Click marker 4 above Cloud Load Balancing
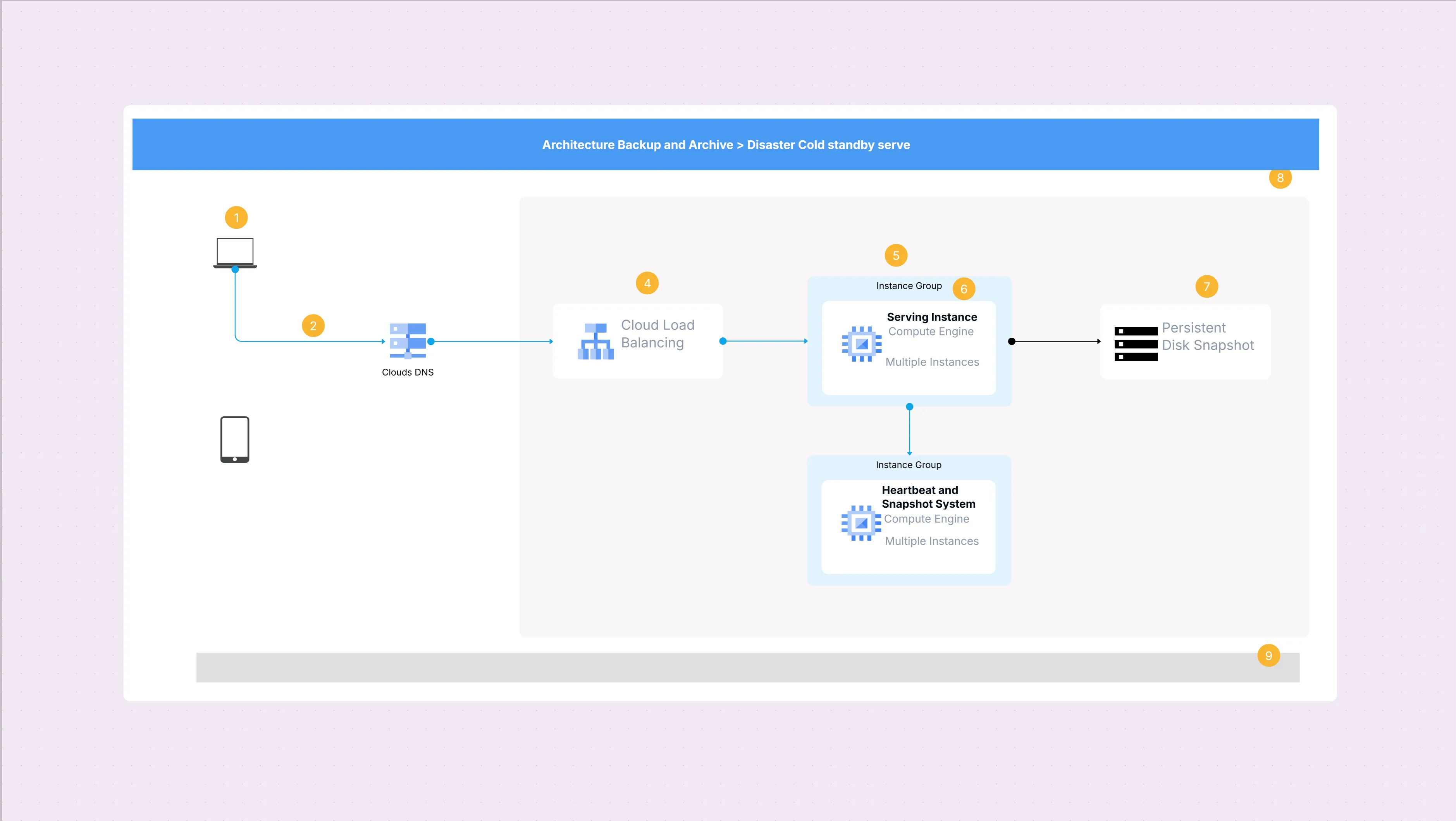The width and height of the screenshot is (1456, 821). click(x=647, y=283)
